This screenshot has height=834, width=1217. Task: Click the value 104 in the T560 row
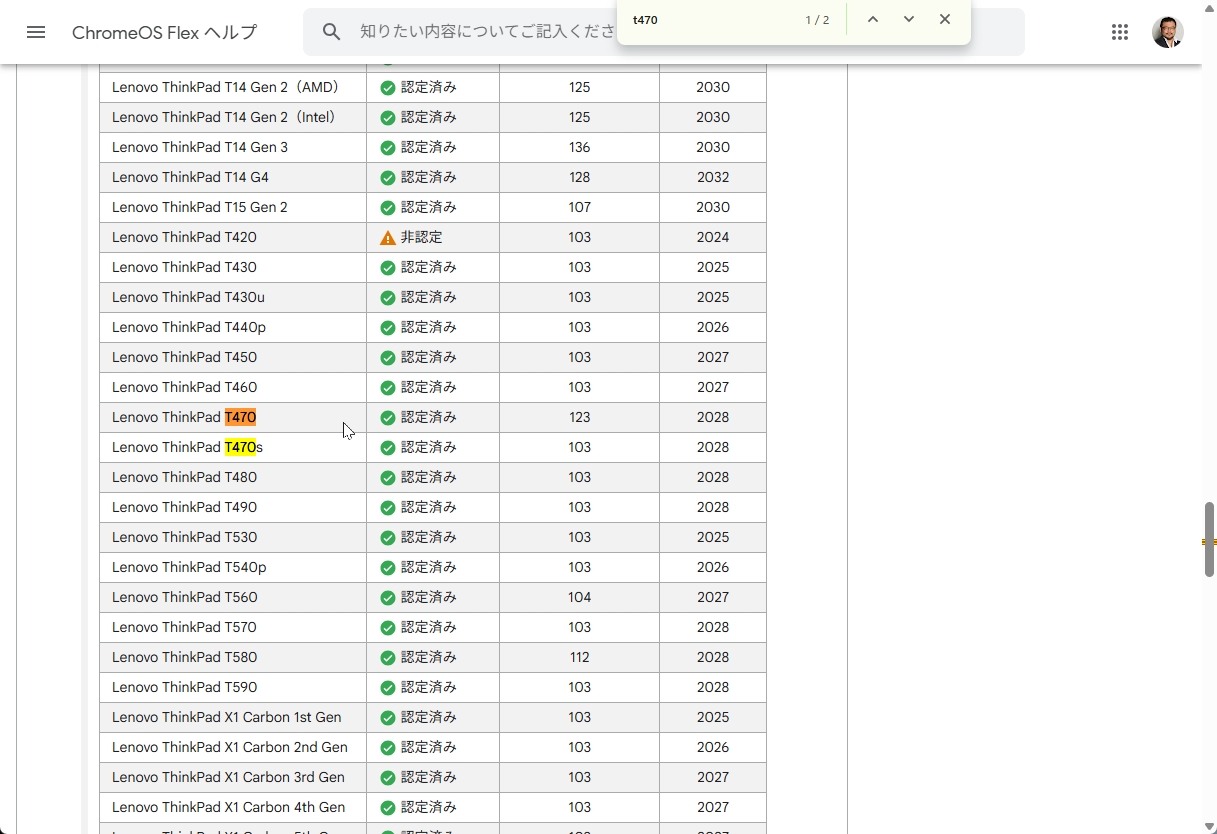[x=579, y=597]
